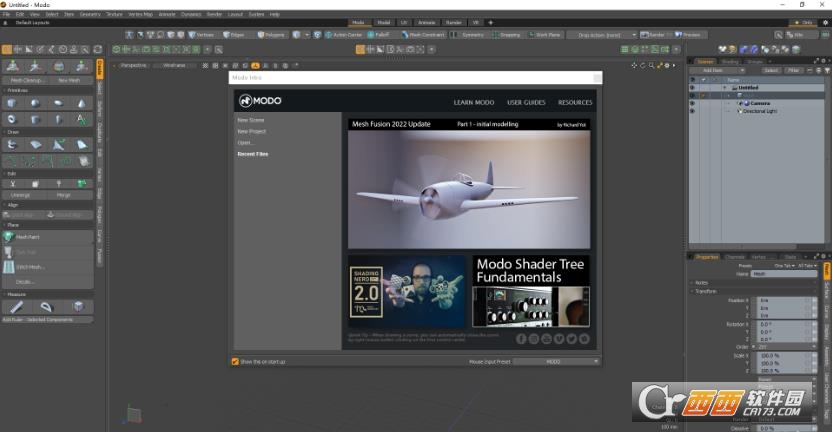Select the cone primitive tool
832x432 pixels.
tap(82, 103)
